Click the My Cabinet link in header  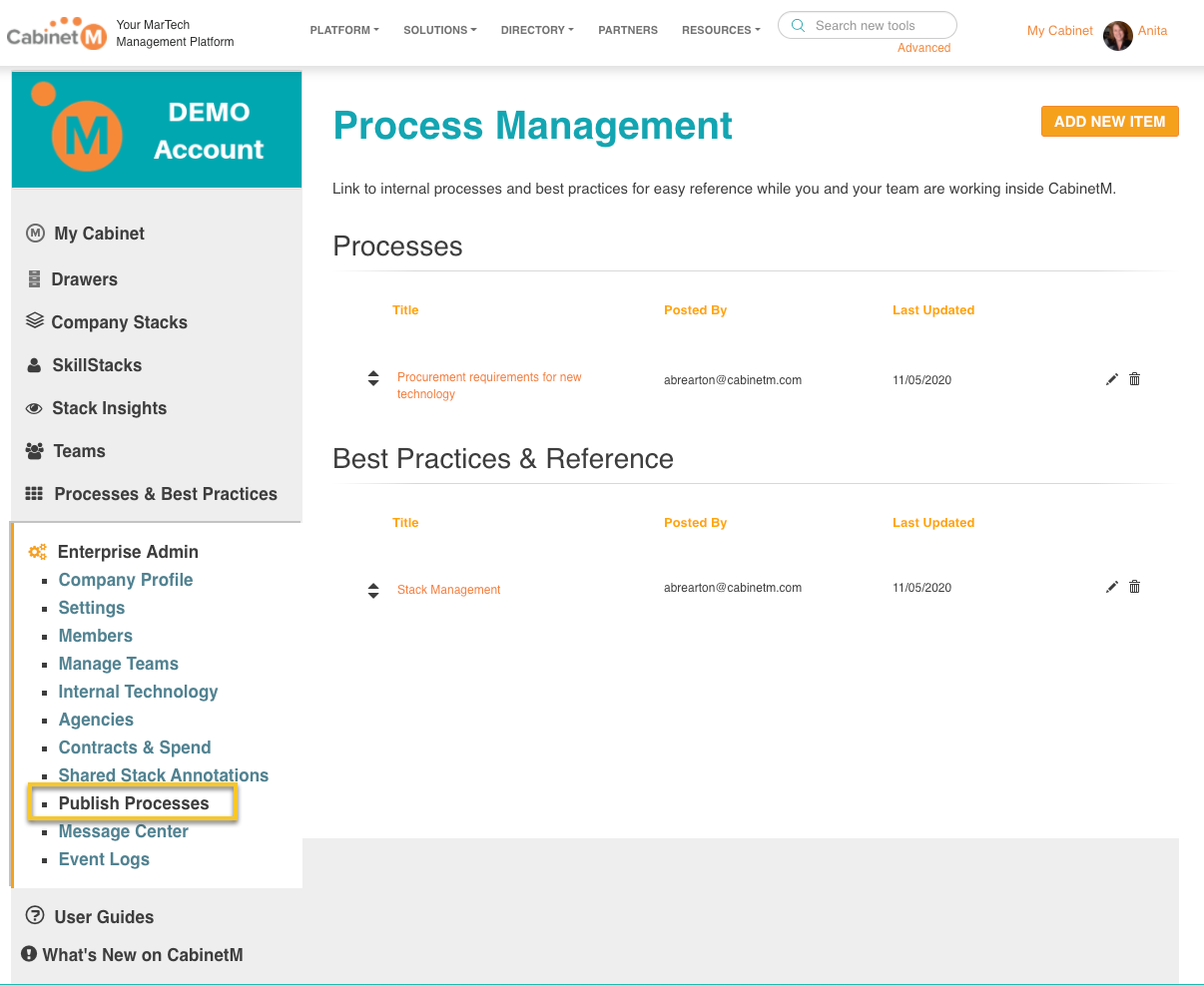pyautogui.click(x=1060, y=31)
